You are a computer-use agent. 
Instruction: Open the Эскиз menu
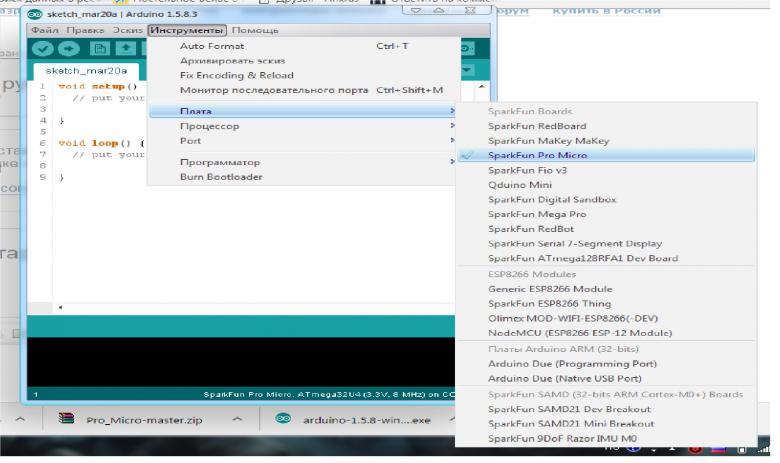click(127, 30)
